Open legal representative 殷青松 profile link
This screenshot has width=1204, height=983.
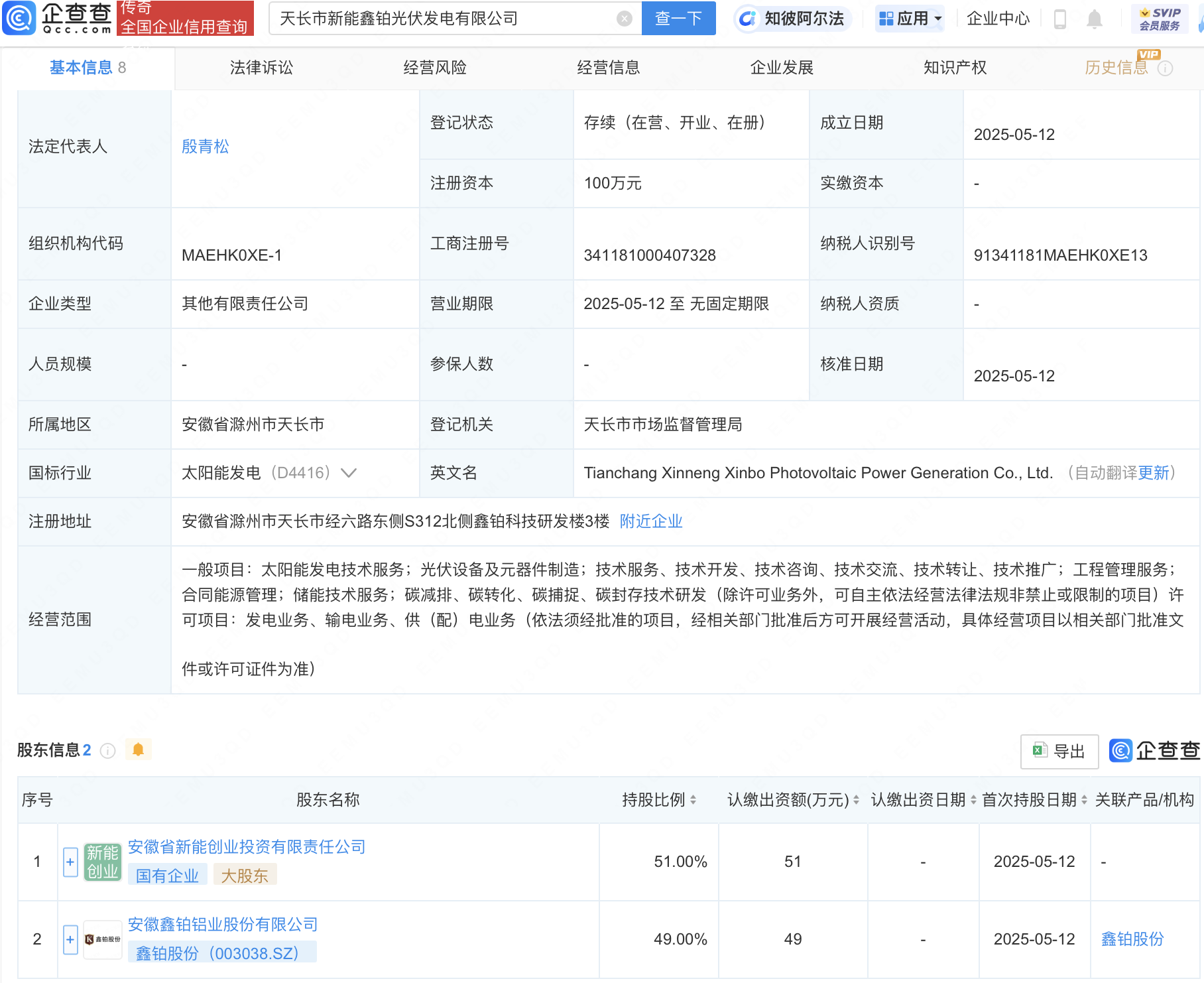pyautogui.click(x=206, y=147)
